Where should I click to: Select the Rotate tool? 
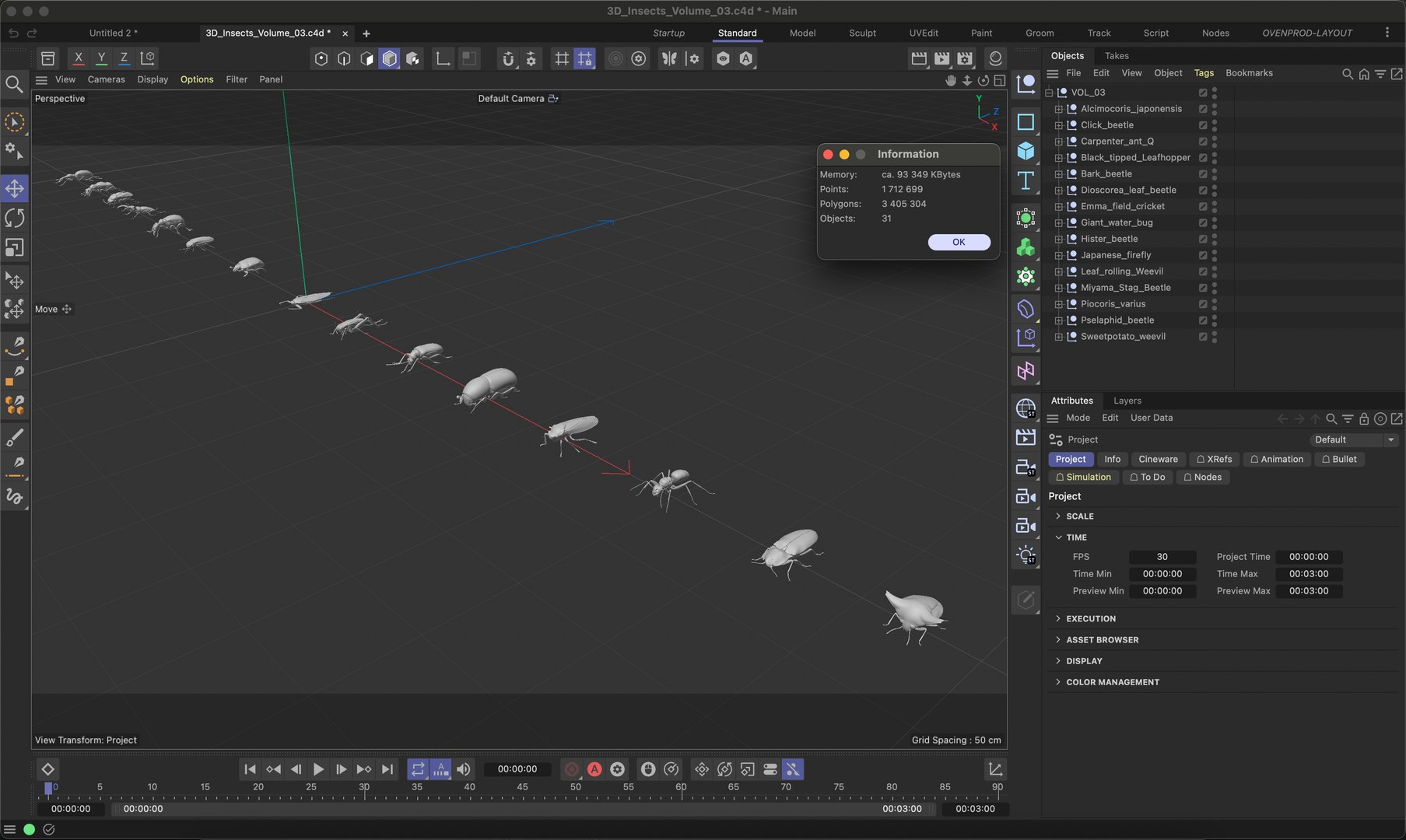(x=15, y=218)
